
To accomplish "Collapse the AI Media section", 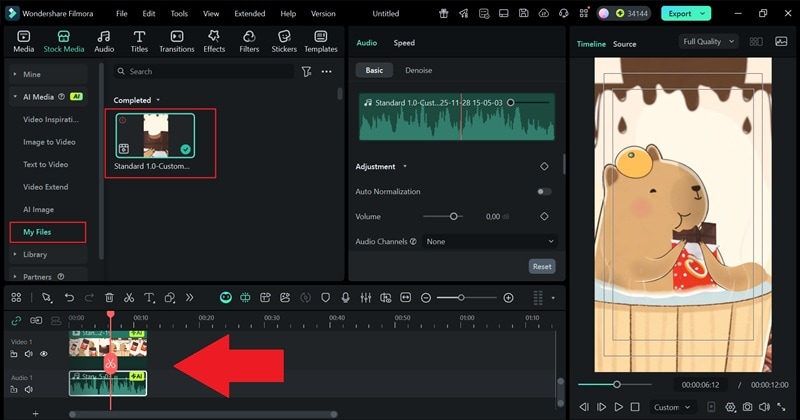I will tap(15, 96).
